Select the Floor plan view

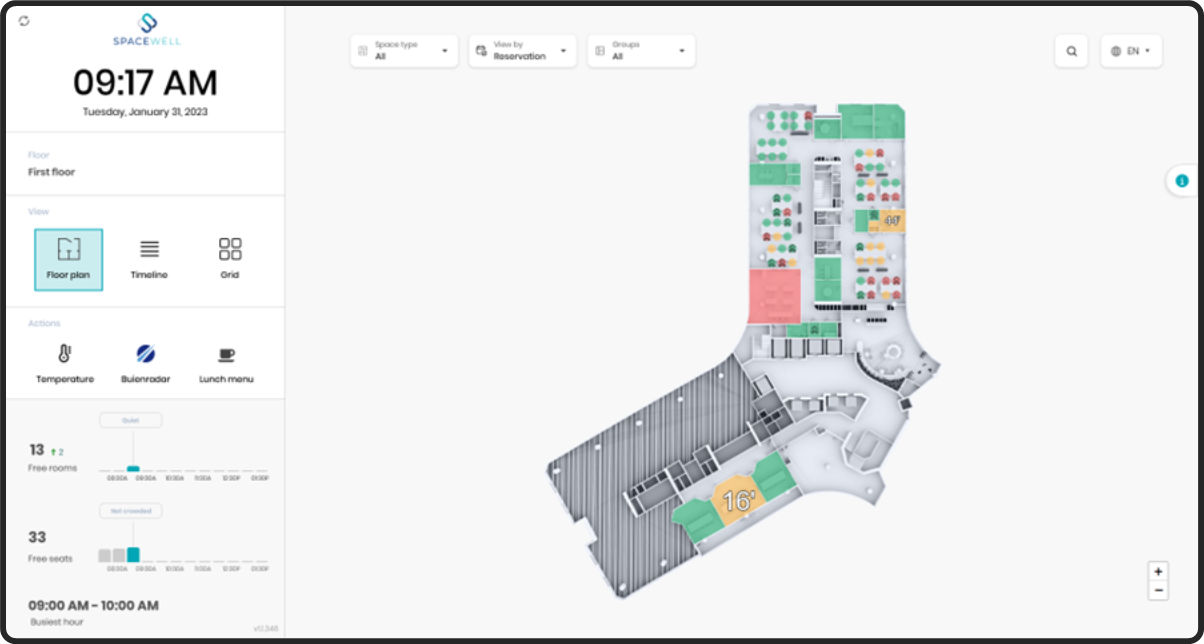[68, 259]
